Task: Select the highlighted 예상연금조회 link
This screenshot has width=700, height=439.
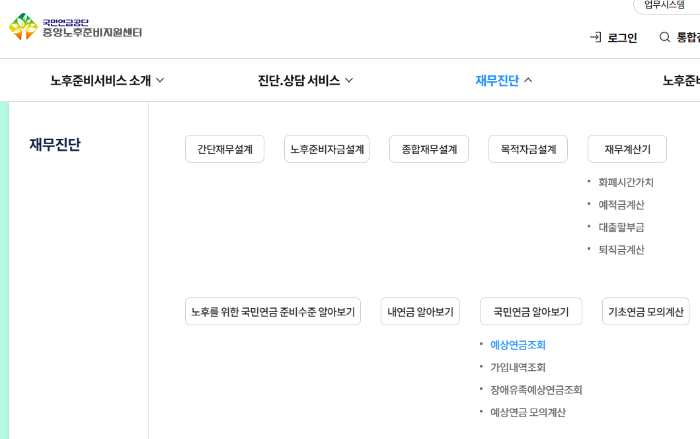Action: tap(518, 345)
